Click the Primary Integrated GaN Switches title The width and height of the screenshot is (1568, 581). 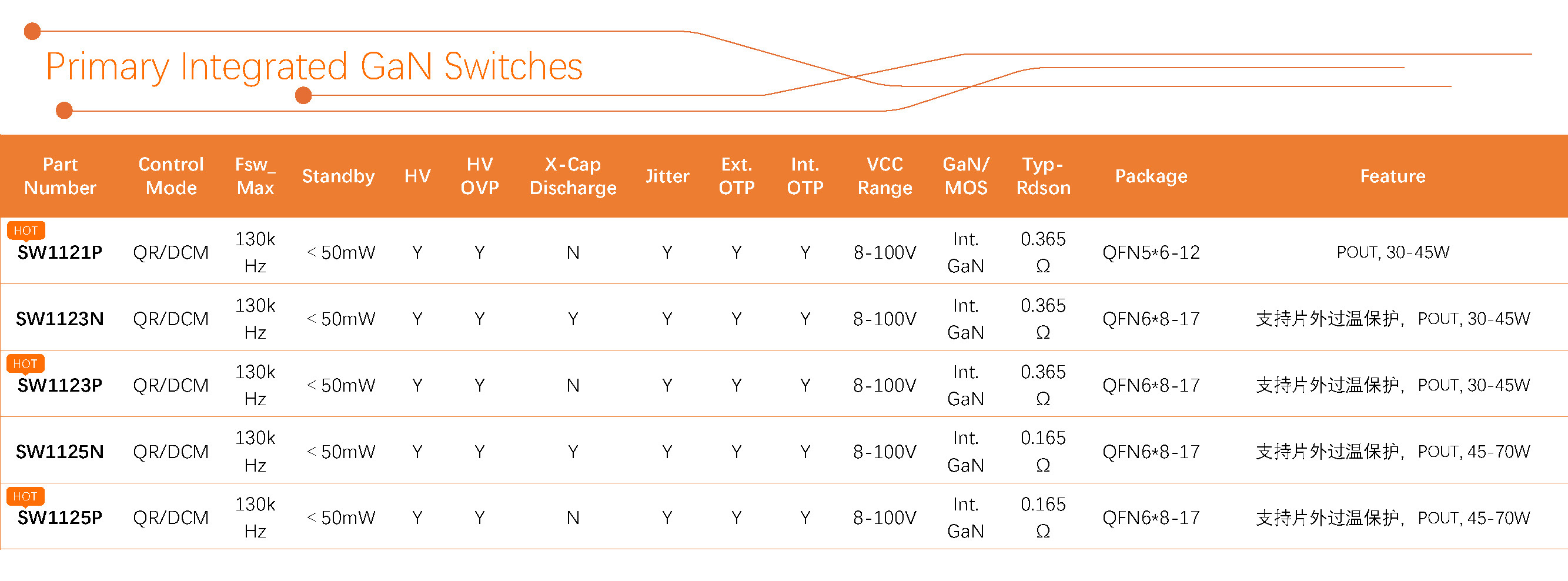click(314, 66)
